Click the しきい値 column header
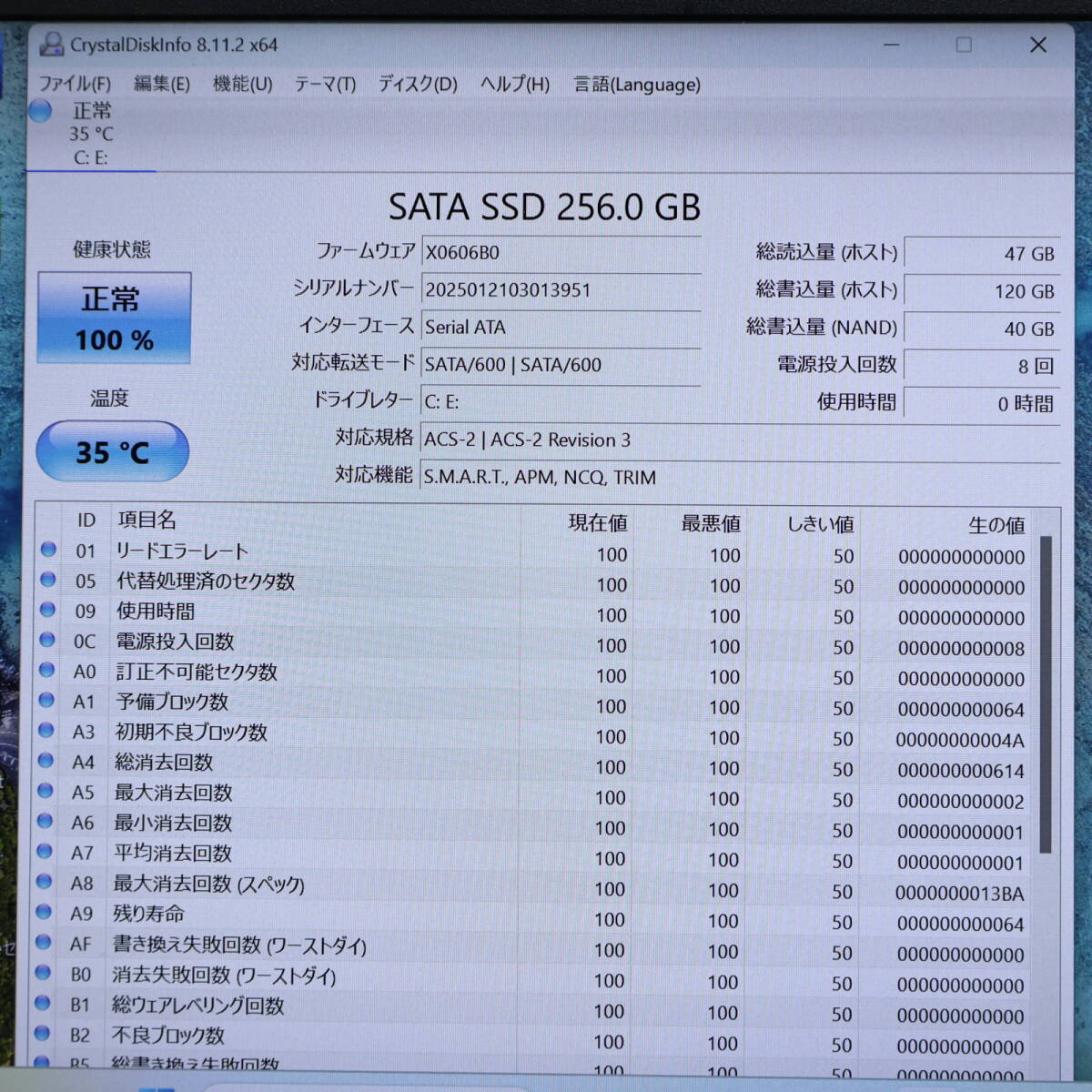 pyautogui.click(x=820, y=524)
